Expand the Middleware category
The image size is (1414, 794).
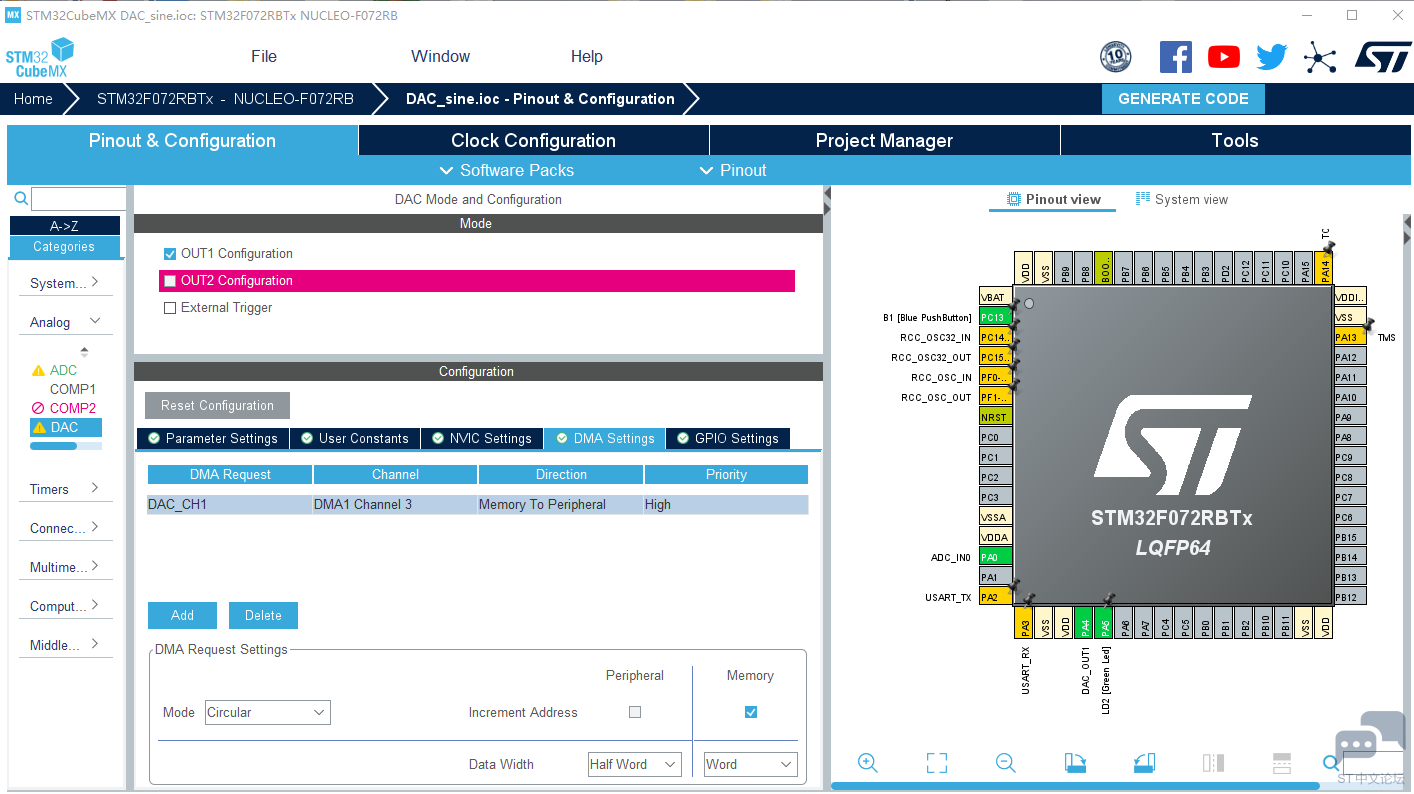(65, 645)
